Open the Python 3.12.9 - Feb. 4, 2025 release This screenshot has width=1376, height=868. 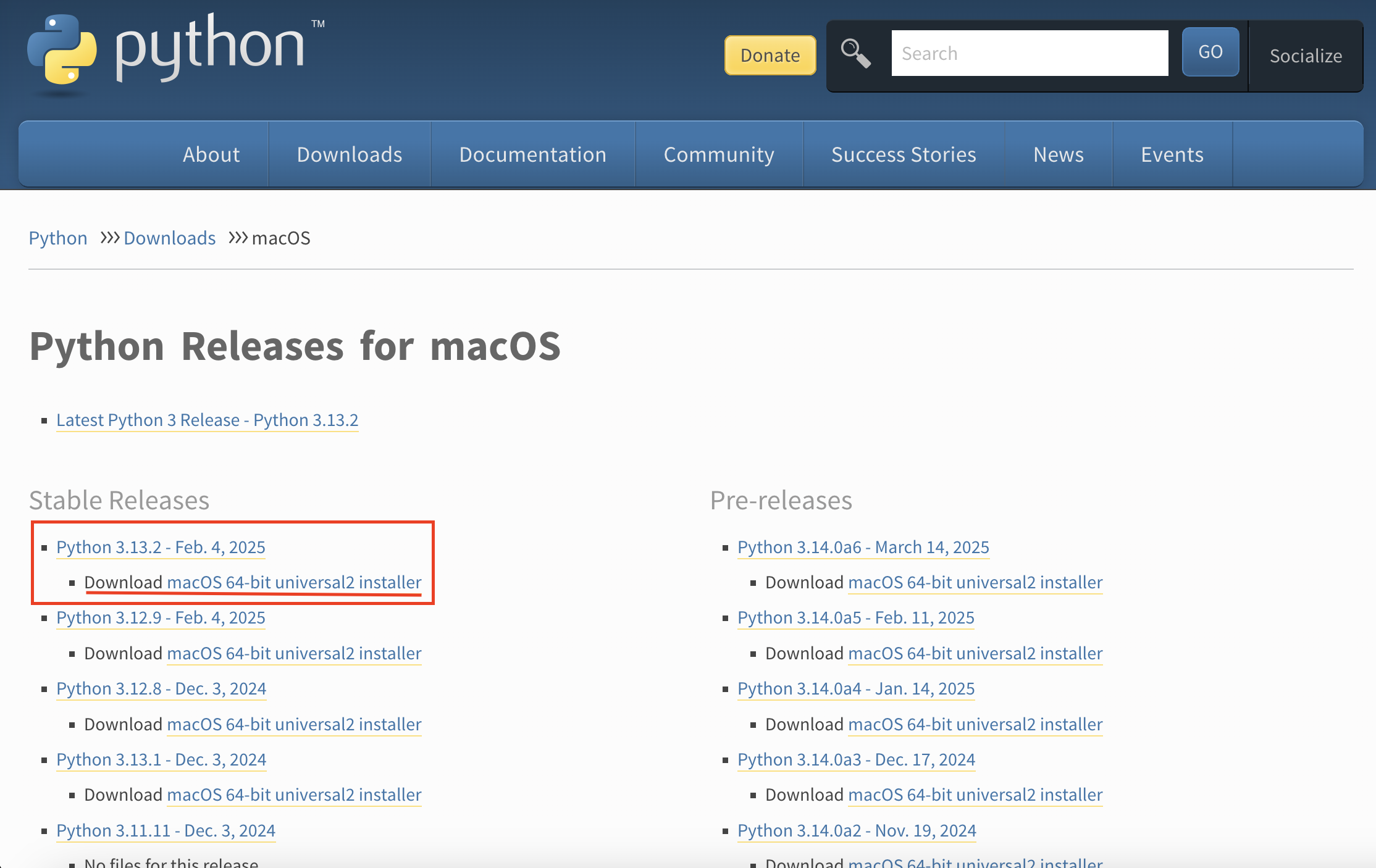(161, 618)
